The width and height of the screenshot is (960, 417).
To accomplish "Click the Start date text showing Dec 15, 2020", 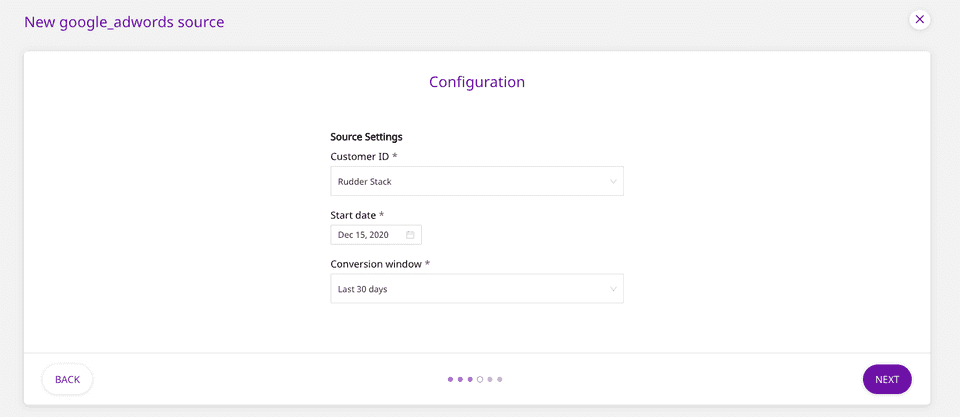I will pos(364,235).
